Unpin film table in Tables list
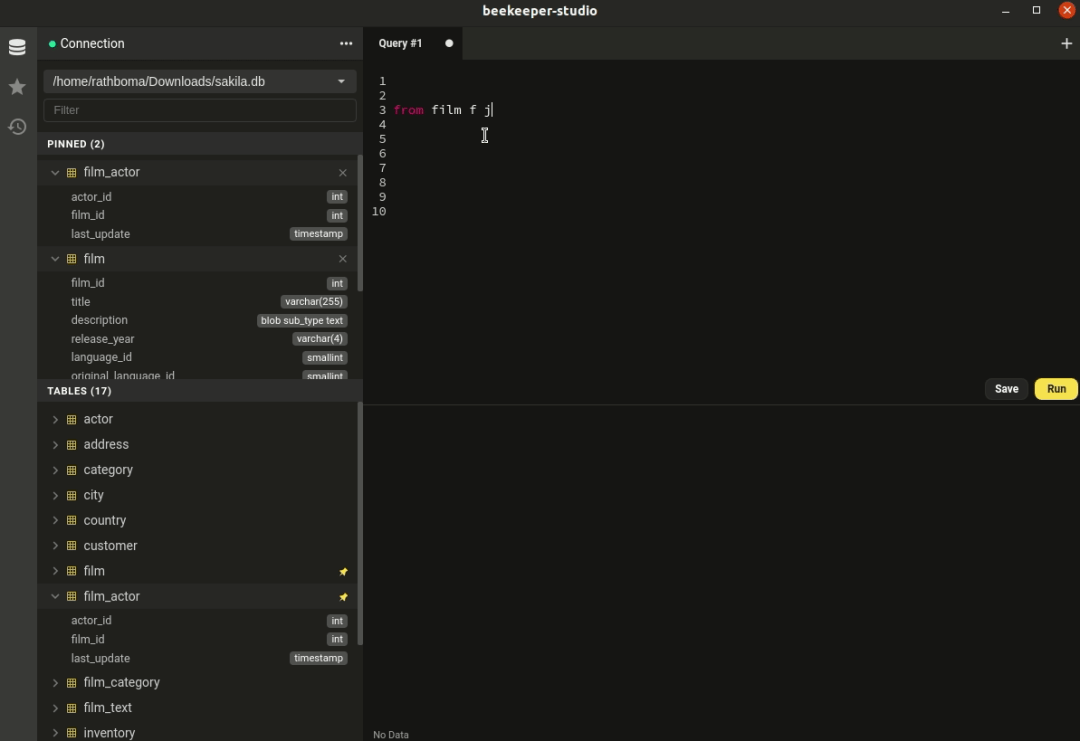This screenshot has width=1080, height=741. [x=343, y=572]
